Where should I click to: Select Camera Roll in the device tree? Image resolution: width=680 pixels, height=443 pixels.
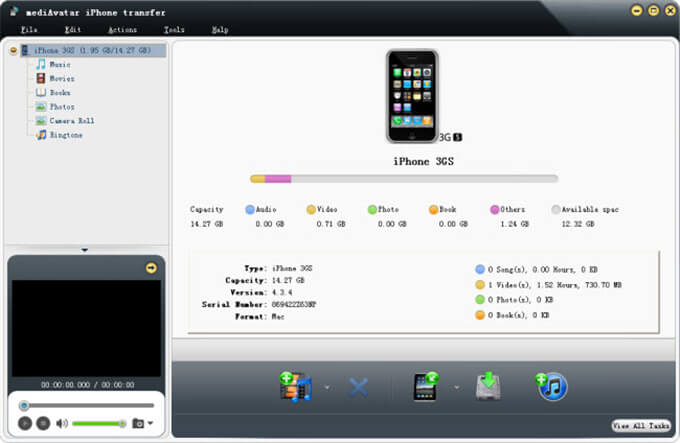pos(72,121)
